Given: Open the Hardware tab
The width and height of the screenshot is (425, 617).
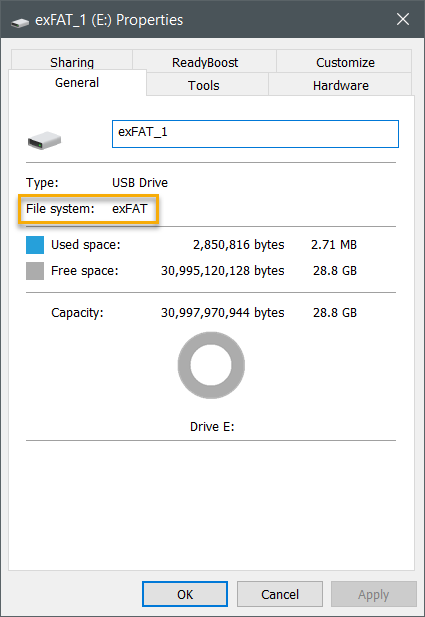Looking at the screenshot, I should (340, 85).
